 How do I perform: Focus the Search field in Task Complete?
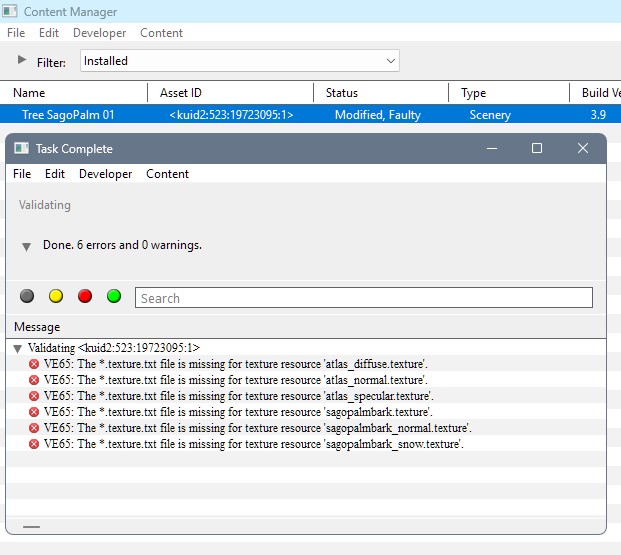364,298
